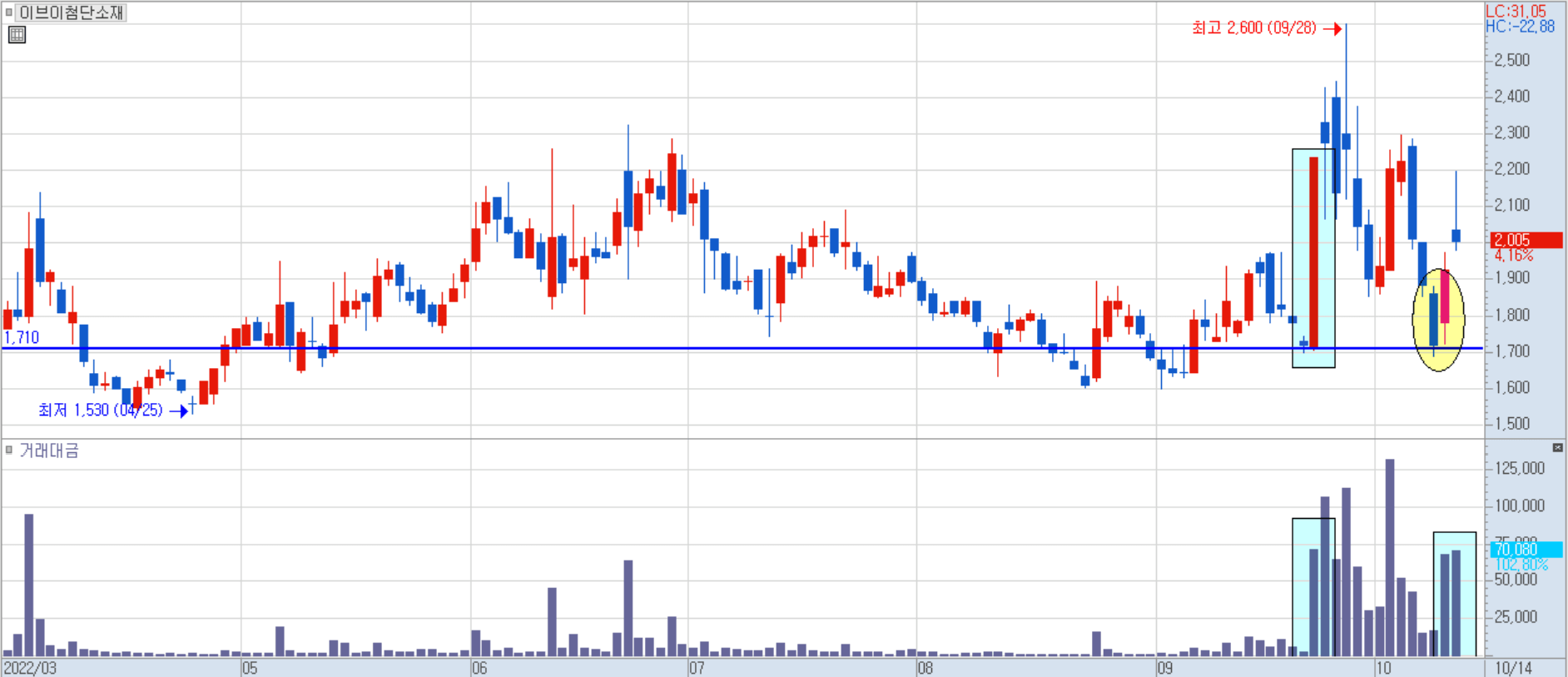Screen dimensions: 1568x677
Task: Click the 10/14 latest date label
Action: pyautogui.click(x=1513, y=668)
